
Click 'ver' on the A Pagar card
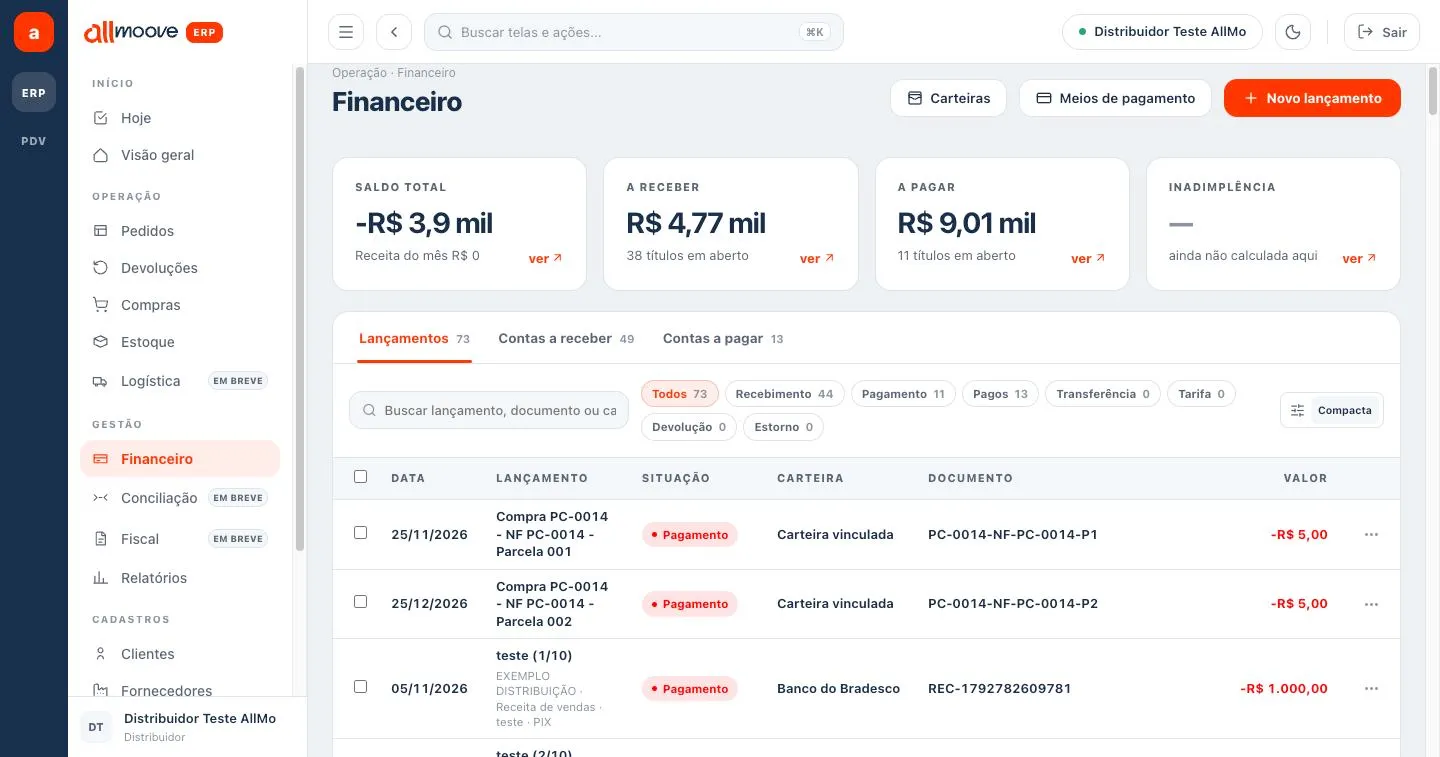[1088, 259]
